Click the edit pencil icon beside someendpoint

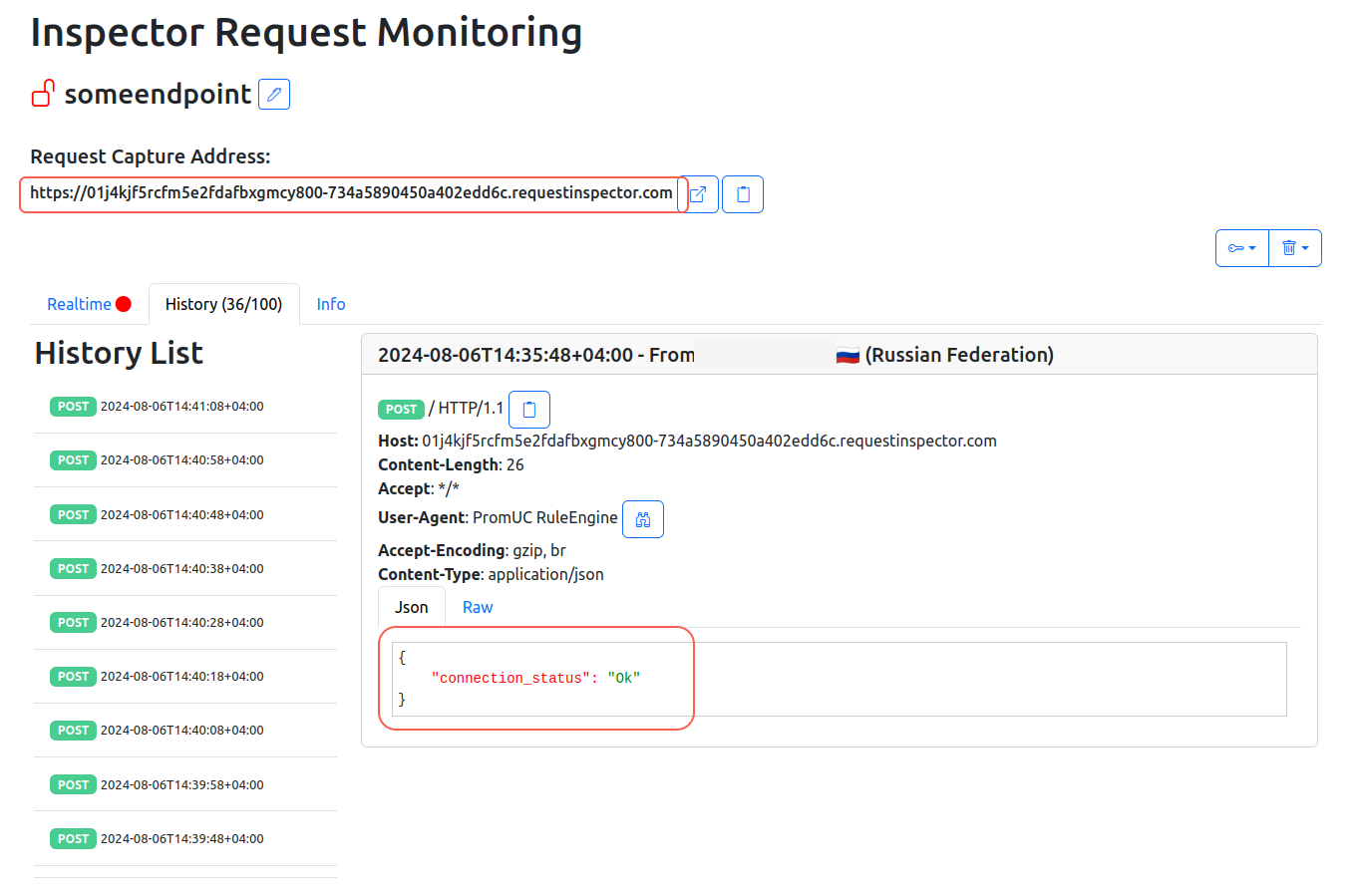(274, 95)
